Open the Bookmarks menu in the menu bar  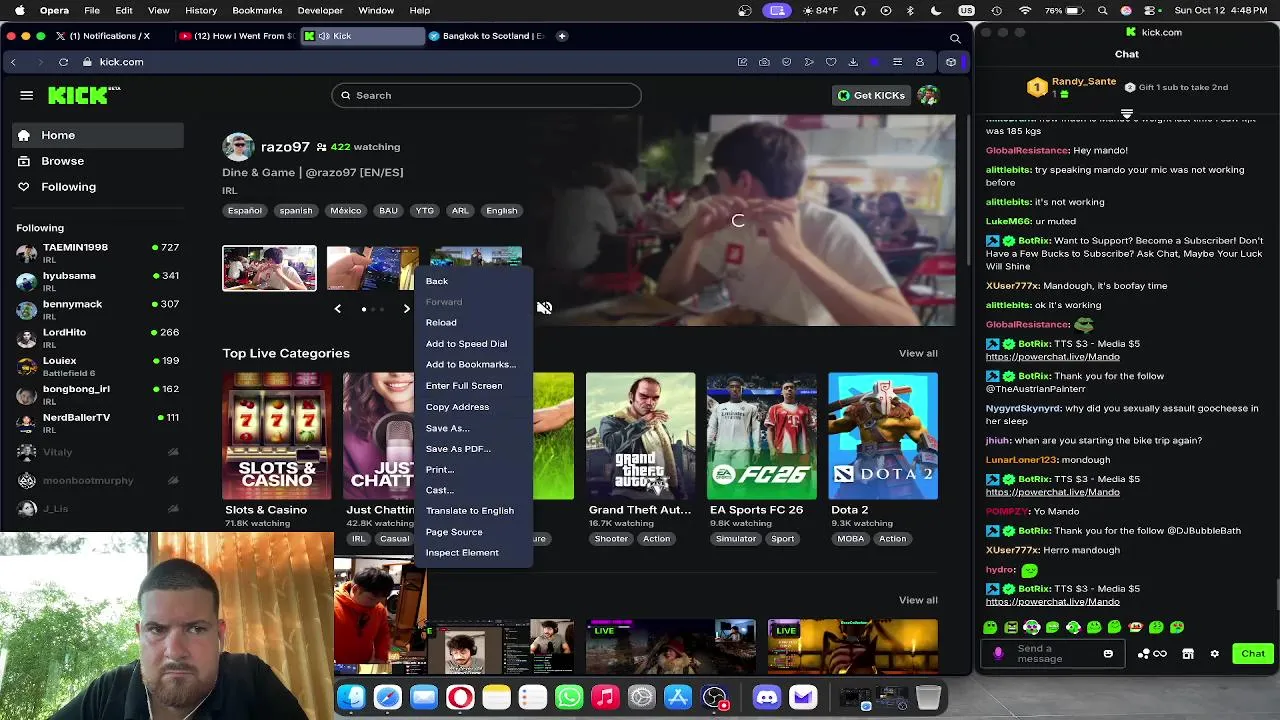click(x=257, y=10)
